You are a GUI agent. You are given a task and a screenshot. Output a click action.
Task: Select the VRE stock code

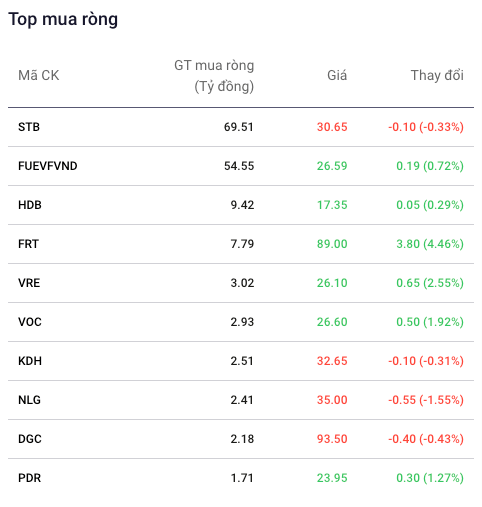point(29,283)
